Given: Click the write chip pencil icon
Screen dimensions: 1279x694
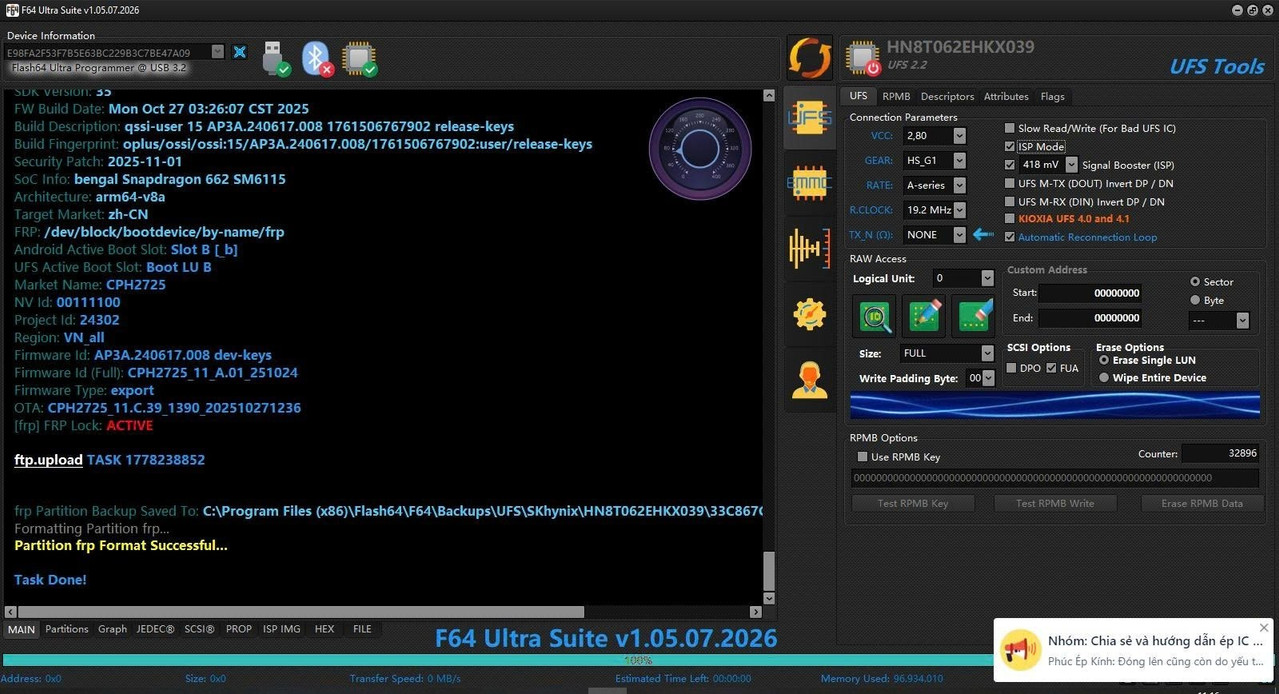Looking at the screenshot, I should [925, 316].
